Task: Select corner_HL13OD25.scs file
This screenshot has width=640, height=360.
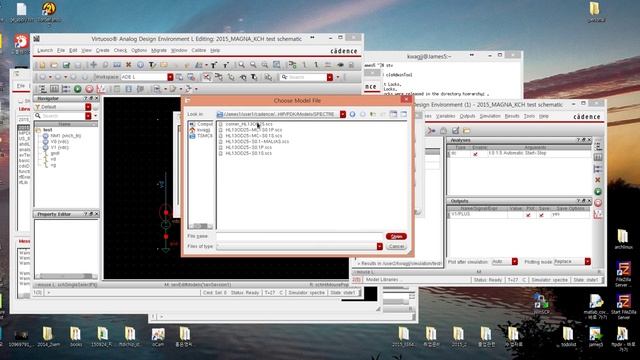Action: pyautogui.click(x=249, y=124)
